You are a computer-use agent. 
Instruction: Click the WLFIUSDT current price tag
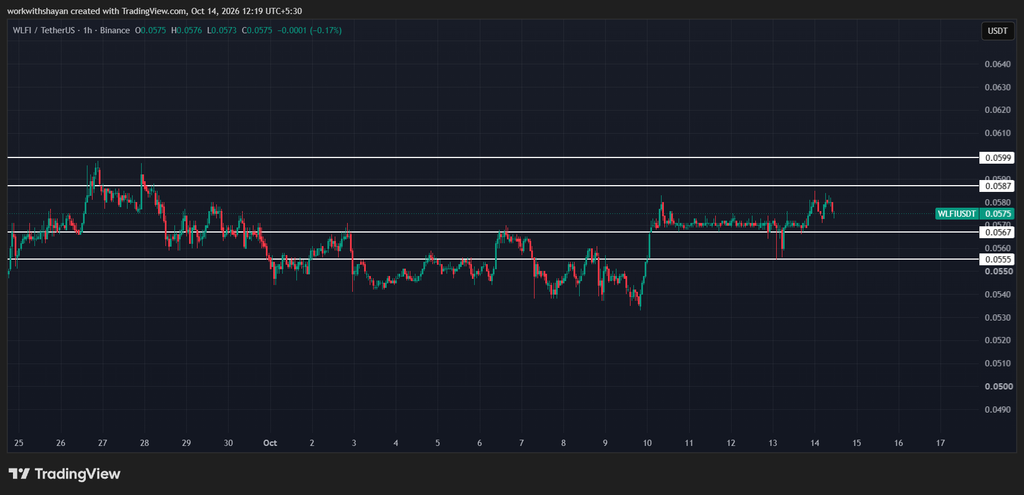click(x=974, y=214)
